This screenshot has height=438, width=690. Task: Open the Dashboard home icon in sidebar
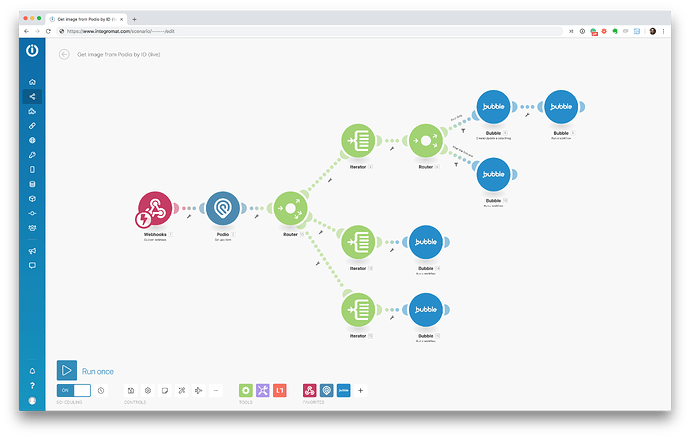pos(32,82)
